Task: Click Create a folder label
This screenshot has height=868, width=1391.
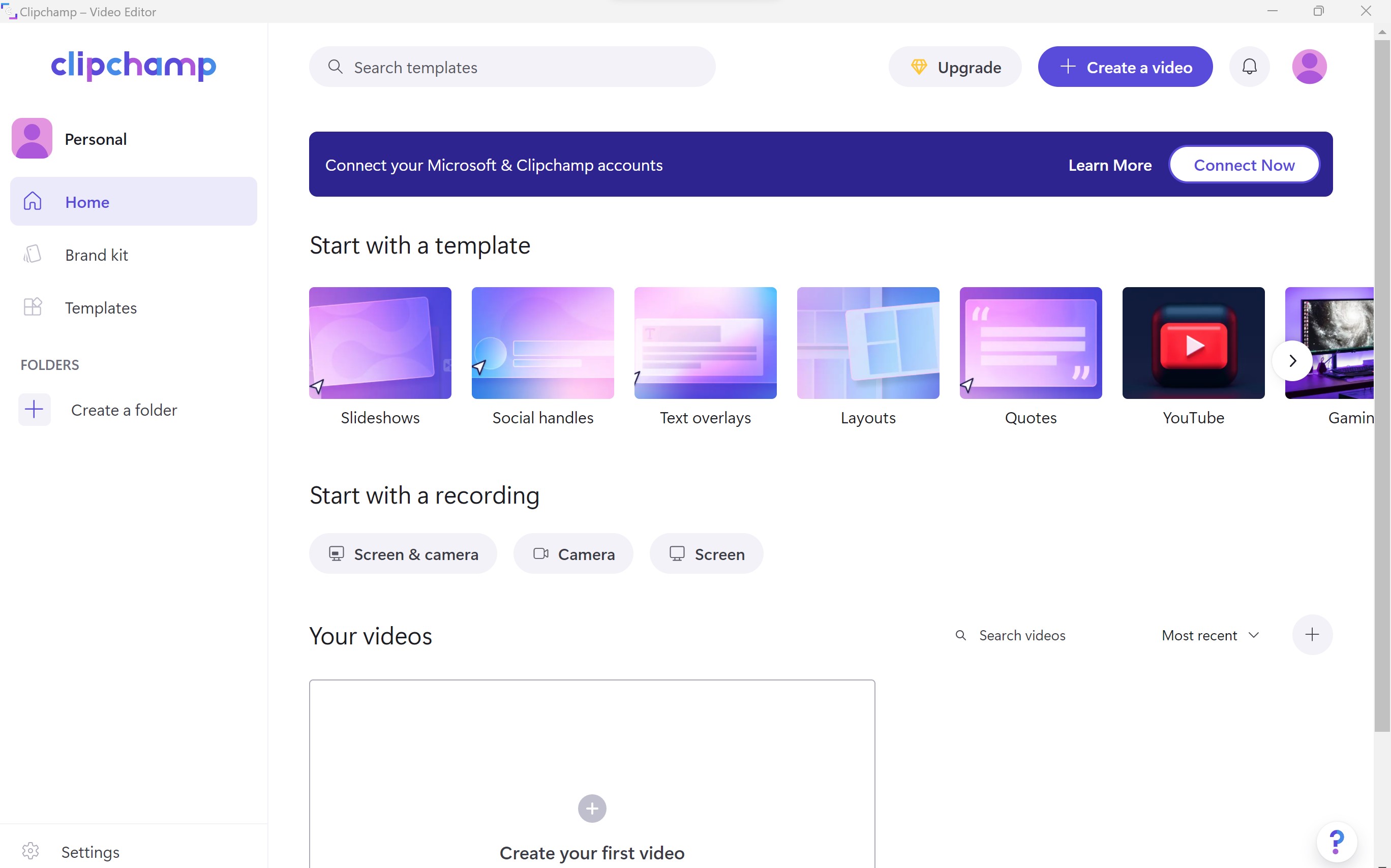Action: coord(124,410)
